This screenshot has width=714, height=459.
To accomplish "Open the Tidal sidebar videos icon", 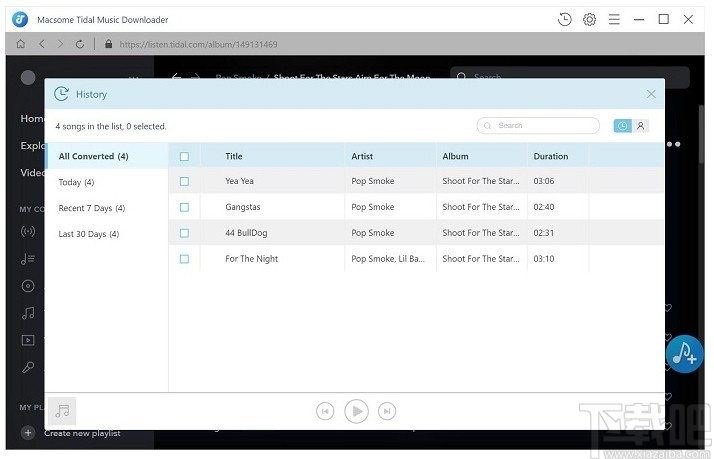I will pos(28,340).
